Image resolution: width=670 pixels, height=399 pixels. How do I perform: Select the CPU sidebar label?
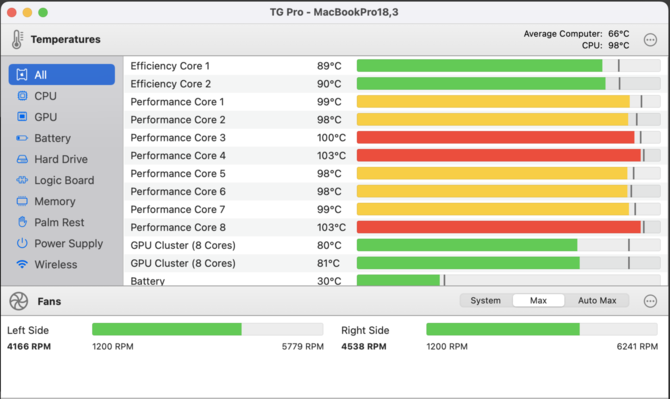click(45, 96)
